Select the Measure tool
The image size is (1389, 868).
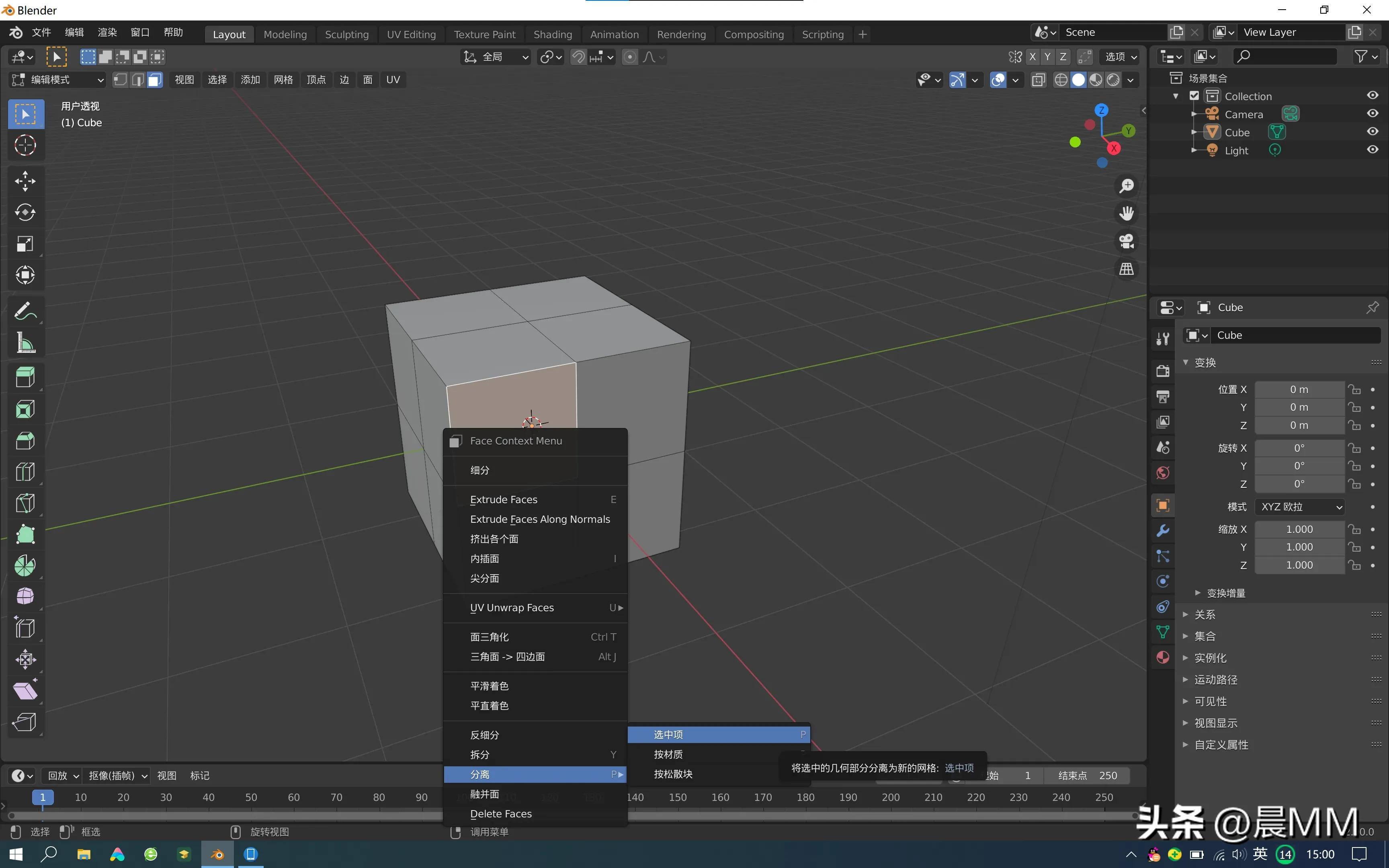pos(25,342)
